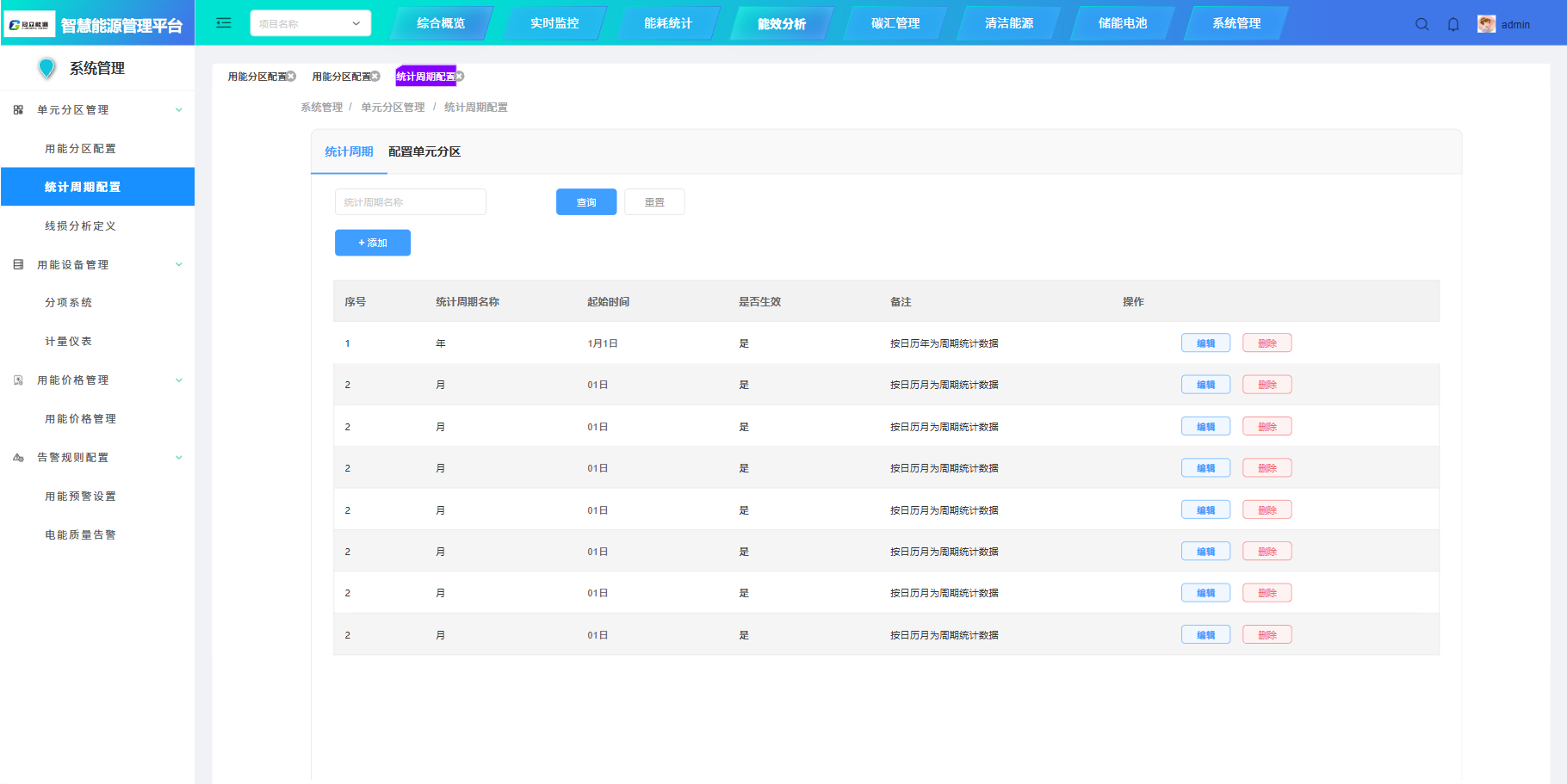Screen dimensions: 1567x784
Task: Click the search magnifier icon in header
Action: 1421,24
